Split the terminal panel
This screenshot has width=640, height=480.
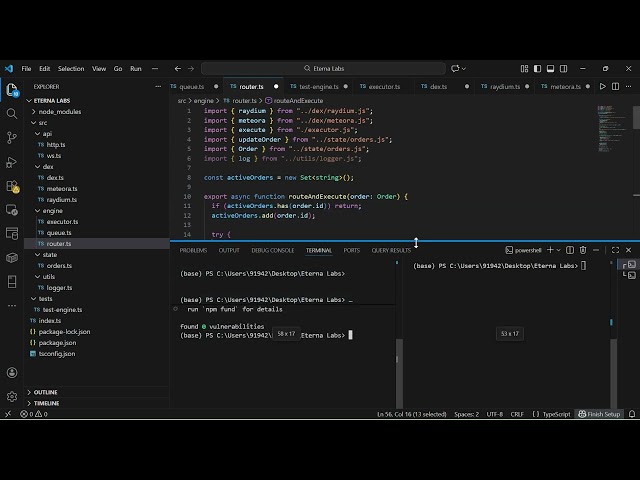pyautogui.click(x=570, y=250)
